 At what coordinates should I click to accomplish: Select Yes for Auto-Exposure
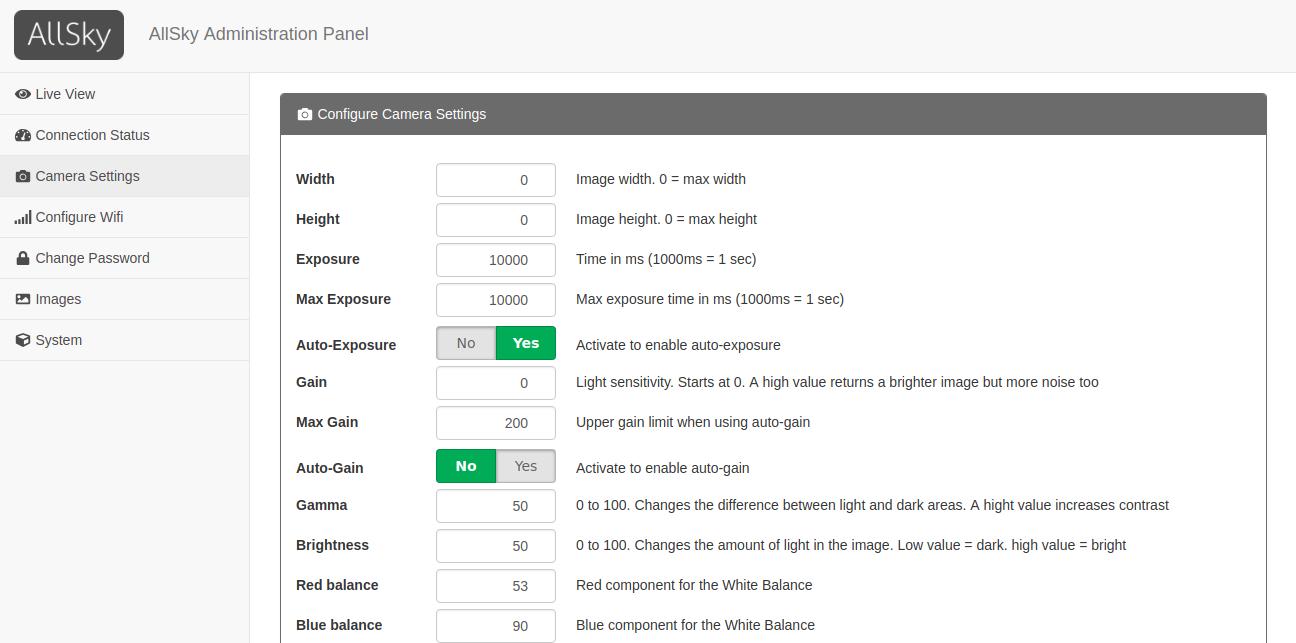click(x=525, y=343)
